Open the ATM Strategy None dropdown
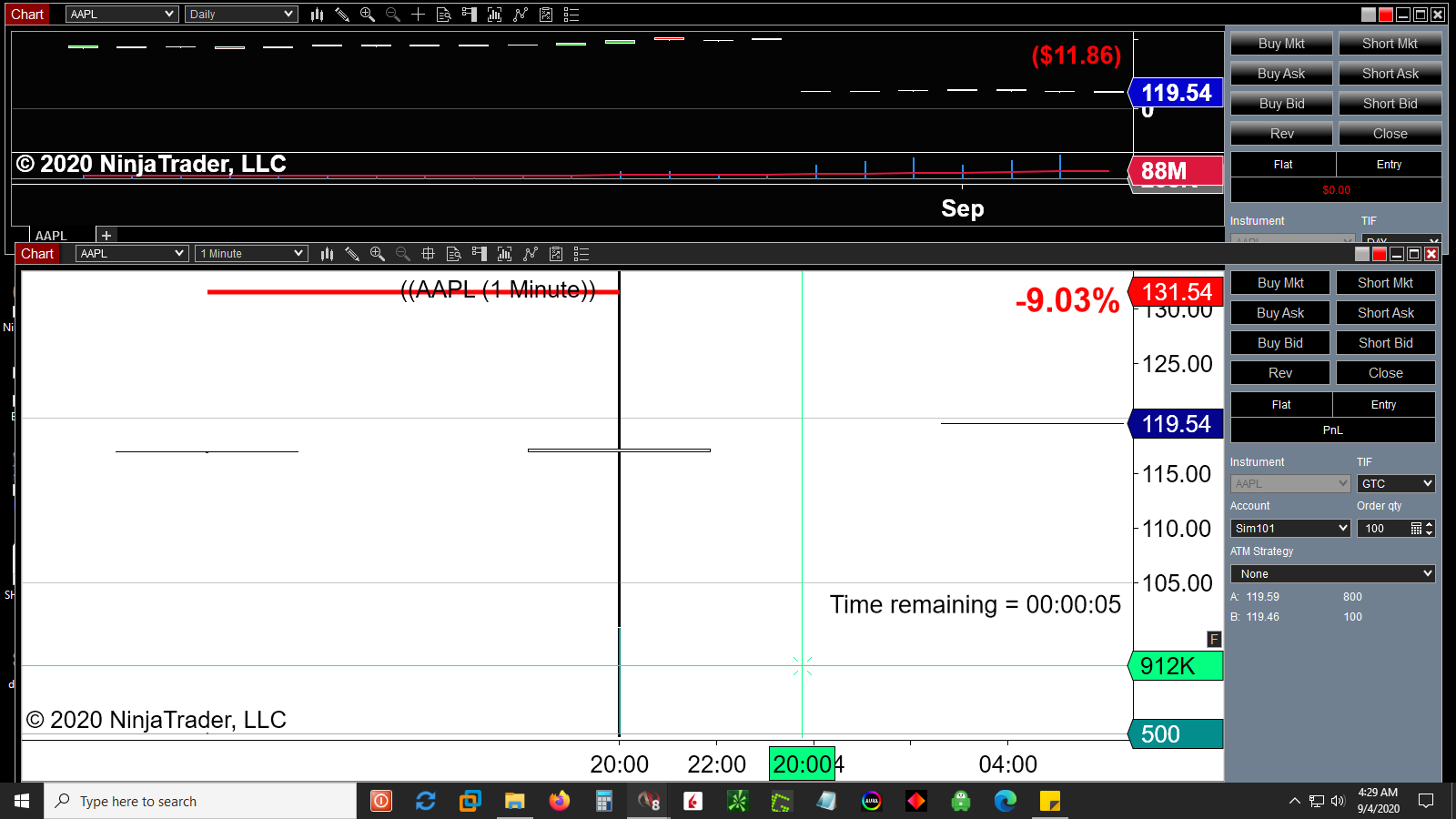The height and width of the screenshot is (819, 1456). point(1333,574)
